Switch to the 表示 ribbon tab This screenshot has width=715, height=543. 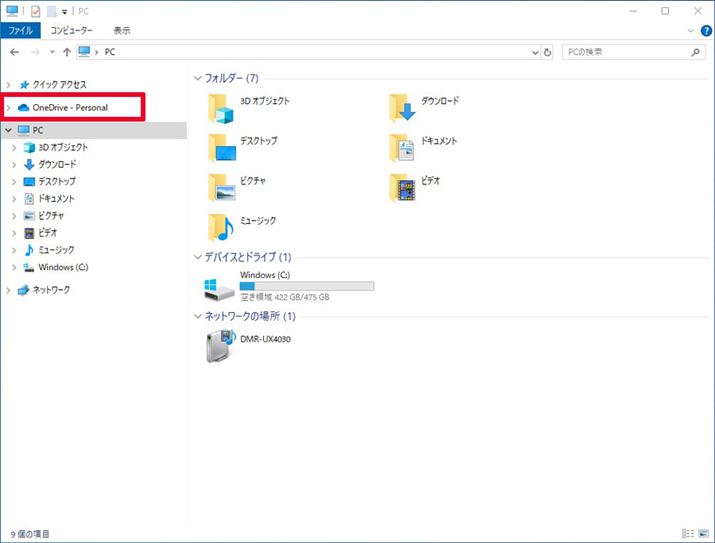click(122, 30)
